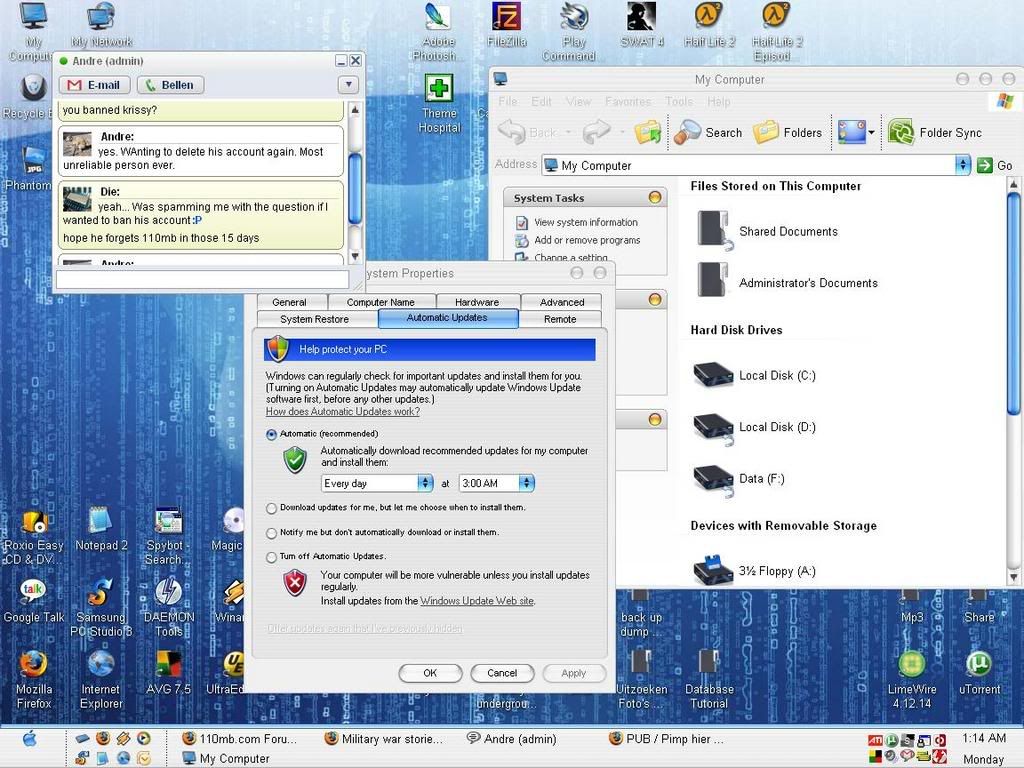Click Cancel in System Properties

pos(502,673)
